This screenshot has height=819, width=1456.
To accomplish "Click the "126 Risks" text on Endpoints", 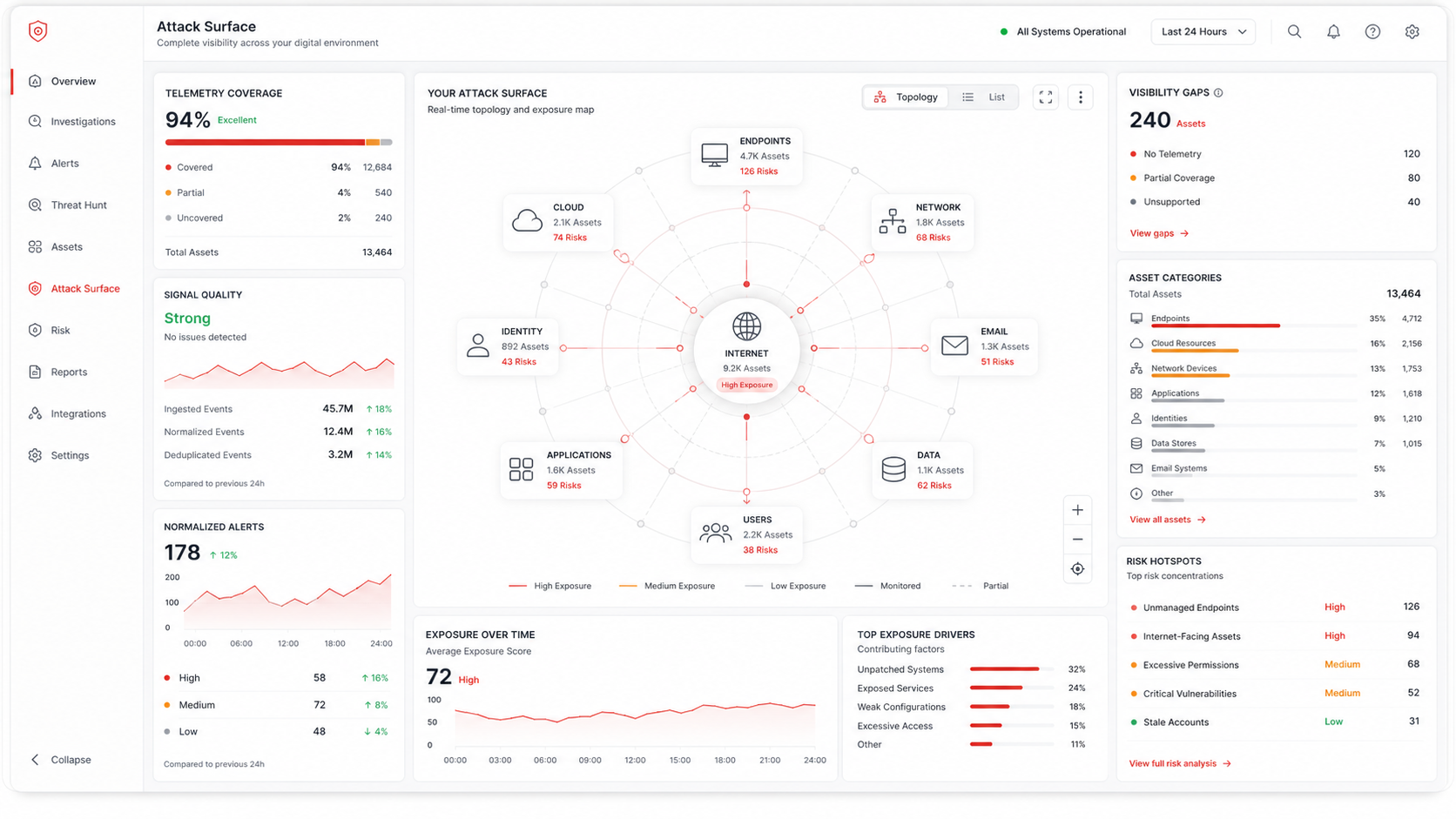I will (758, 171).
